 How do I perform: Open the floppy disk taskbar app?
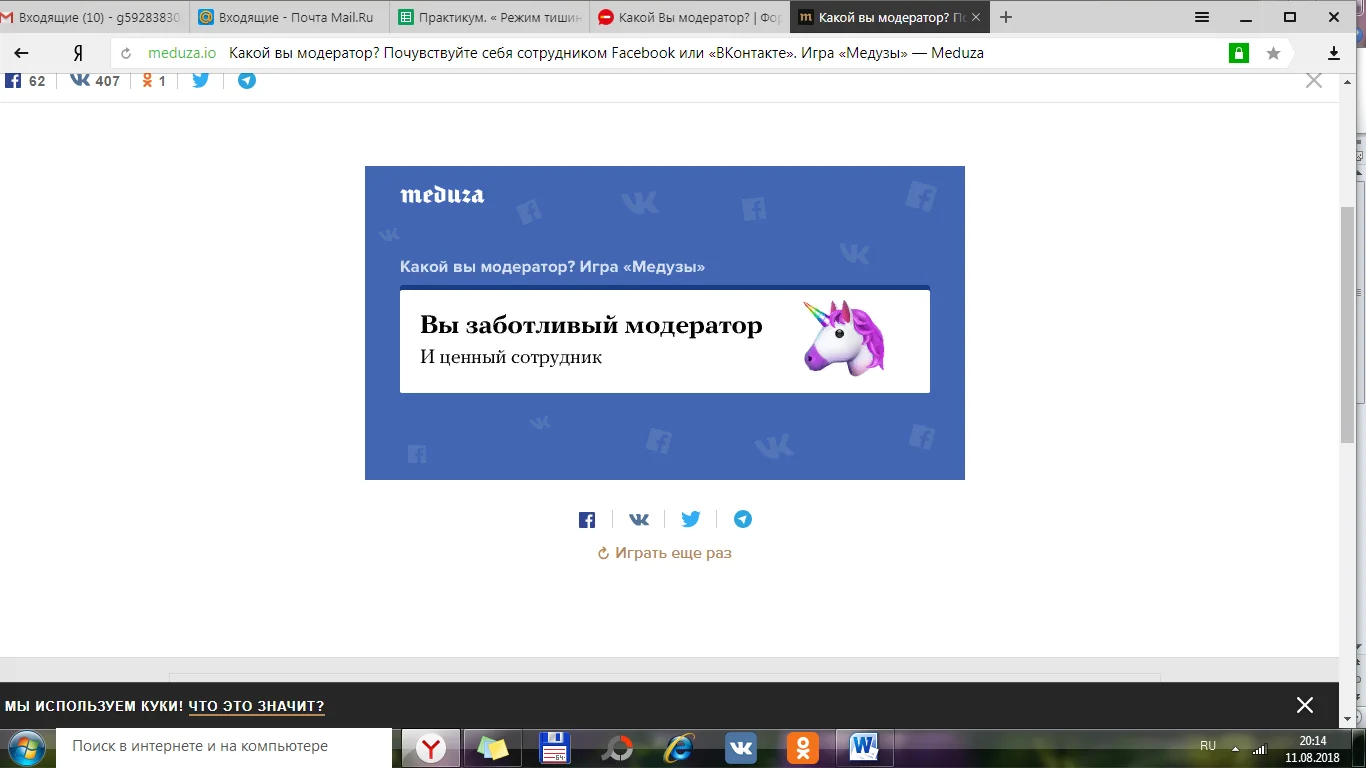(x=555, y=747)
